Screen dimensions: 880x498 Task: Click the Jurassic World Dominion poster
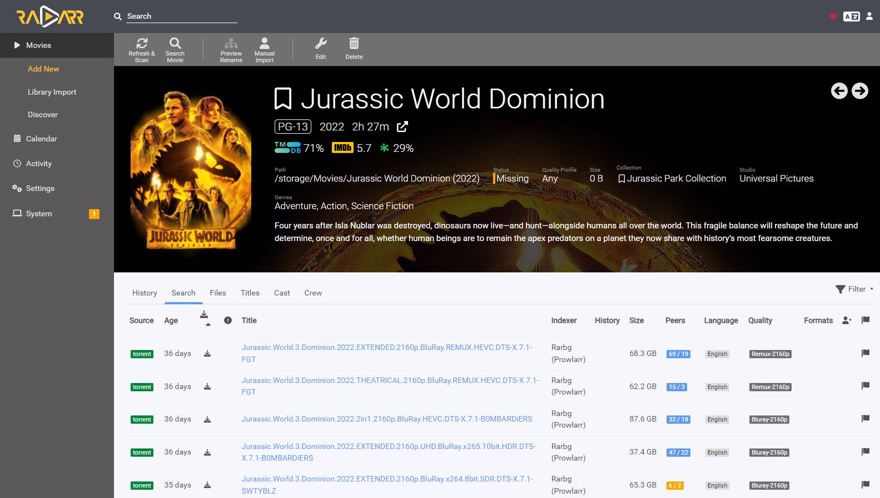pyautogui.click(x=190, y=168)
